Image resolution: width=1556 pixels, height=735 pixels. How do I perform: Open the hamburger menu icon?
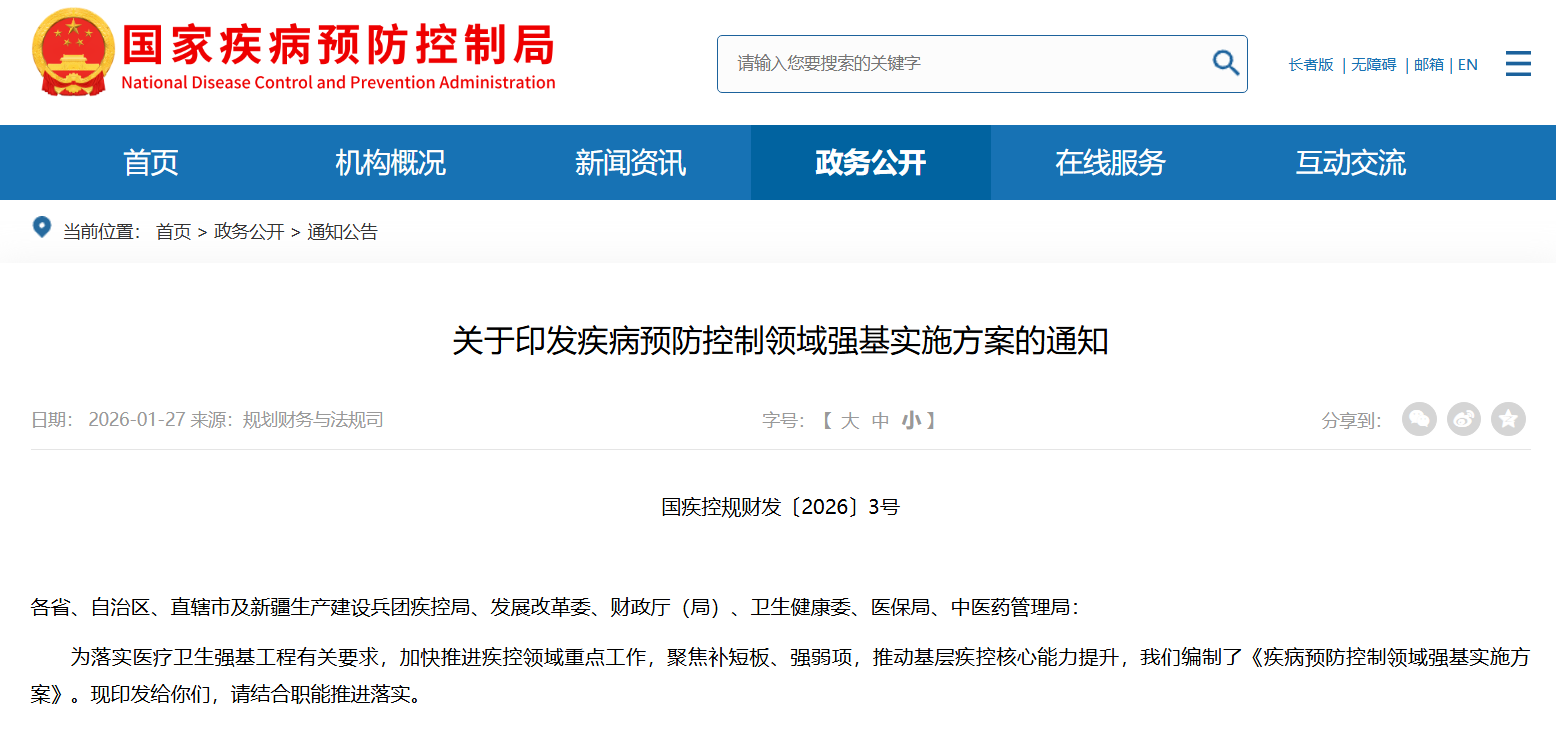[x=1518, y=63]
